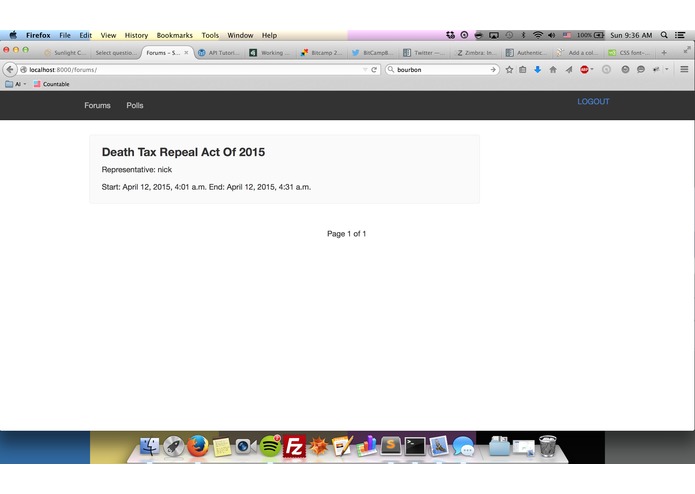The width and height of the screenshot is (695, 494).
Task: Open Spotify from the dock
Action: 270,446
